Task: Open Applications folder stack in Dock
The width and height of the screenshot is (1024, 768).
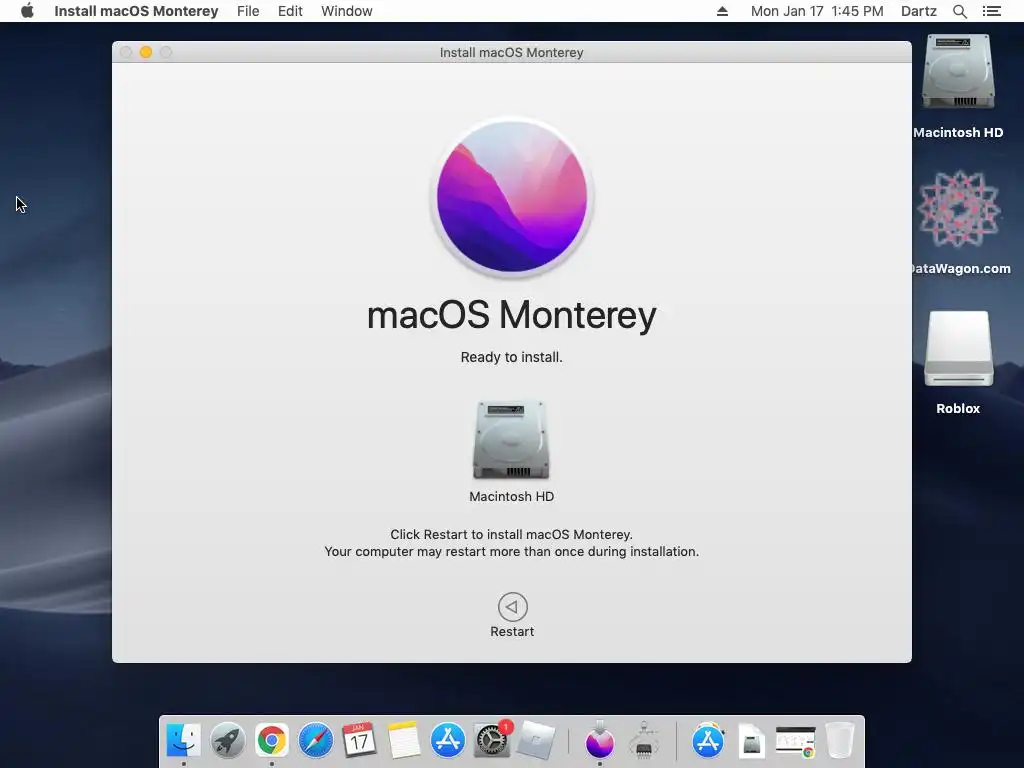Action: tap(708, 741)
